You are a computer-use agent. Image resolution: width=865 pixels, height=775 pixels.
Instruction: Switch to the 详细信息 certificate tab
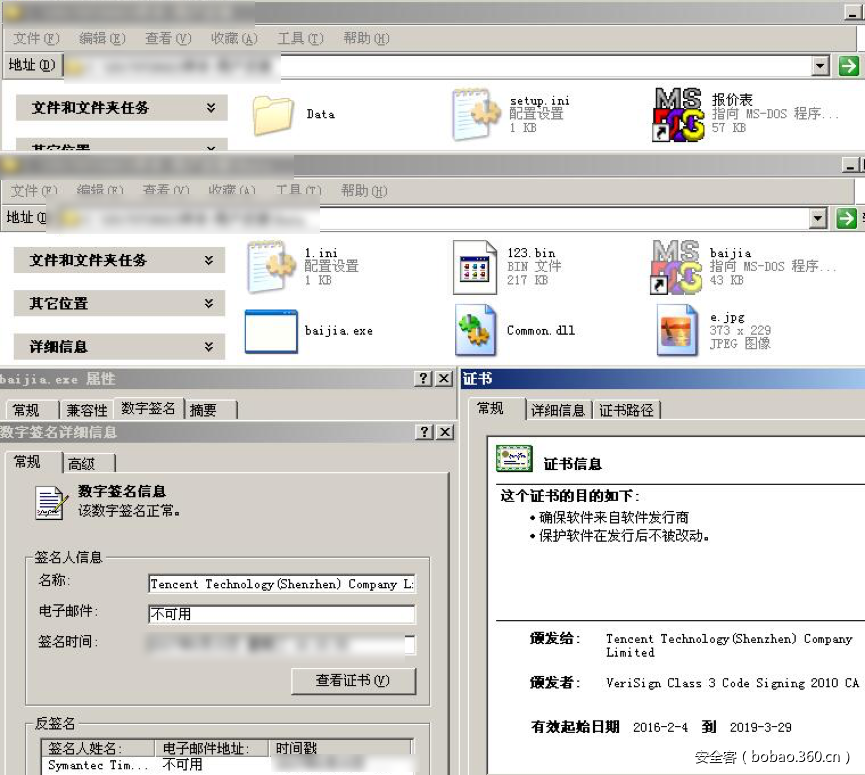[561, 408]
